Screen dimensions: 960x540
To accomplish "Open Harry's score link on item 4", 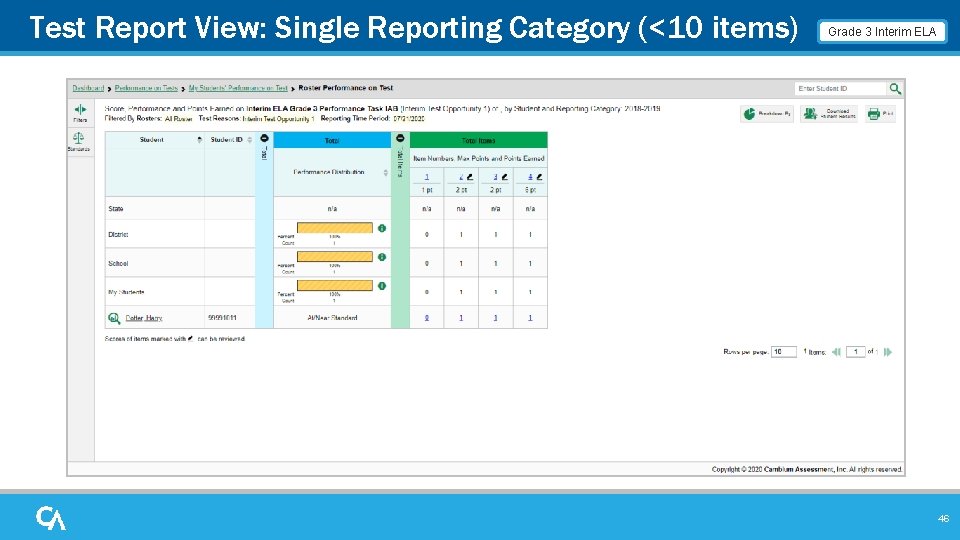I will point(530,318).
